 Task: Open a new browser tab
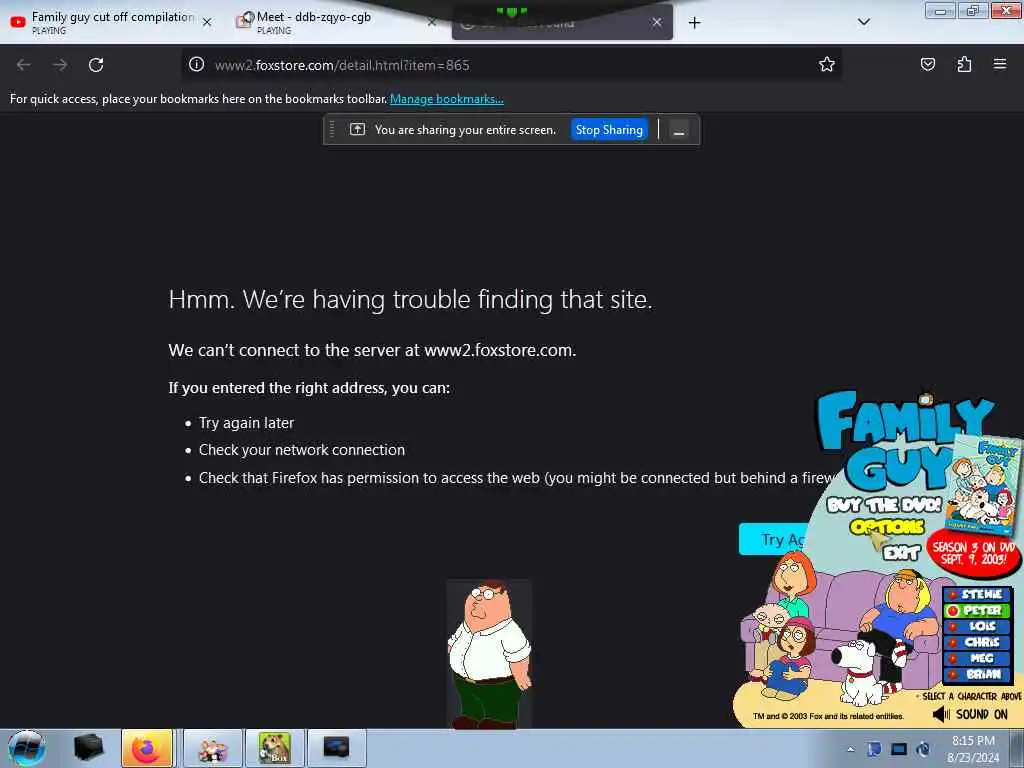[x=694, y=23]
